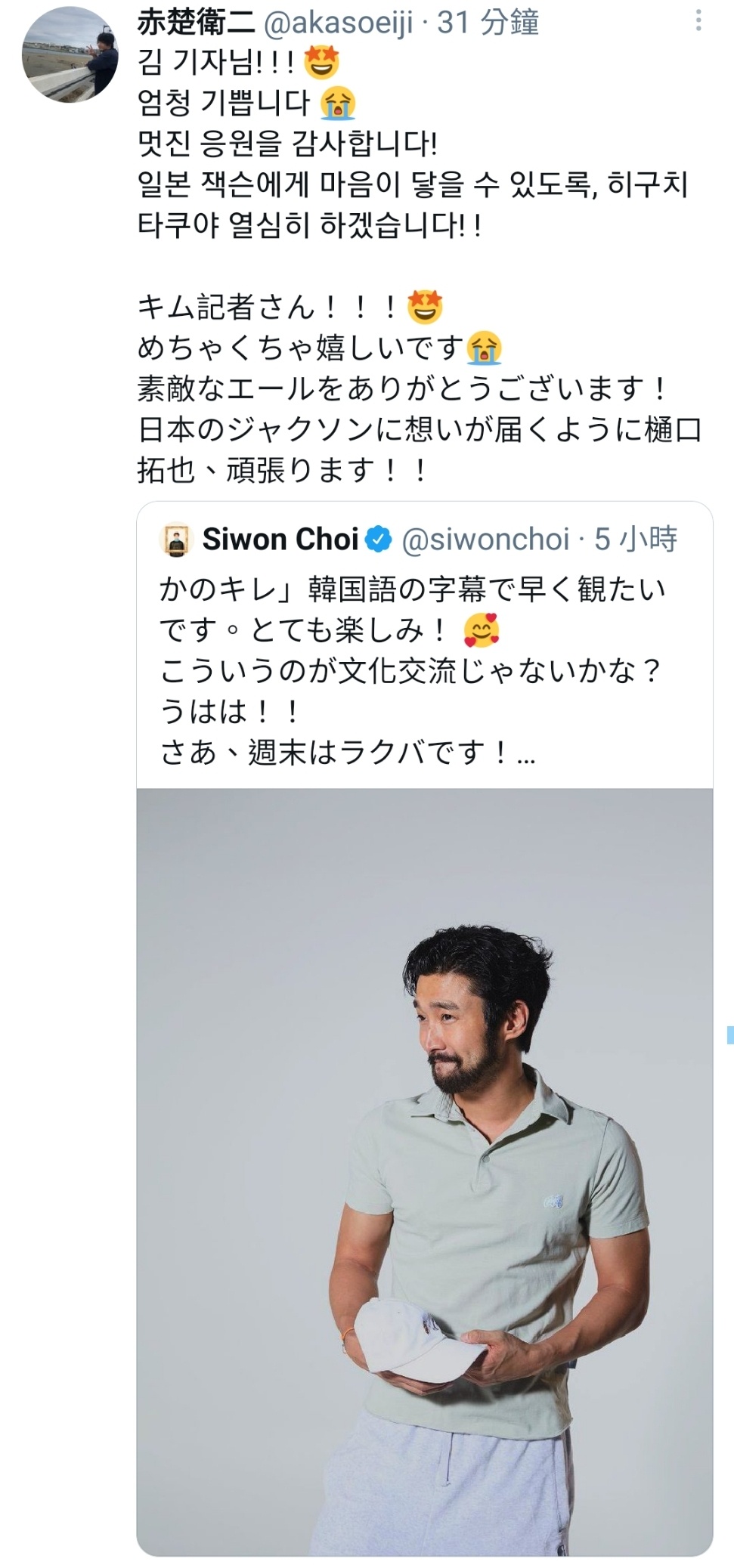
Task: Open 赤楚衛二's profile avatar photo
Action: point(70,57)
